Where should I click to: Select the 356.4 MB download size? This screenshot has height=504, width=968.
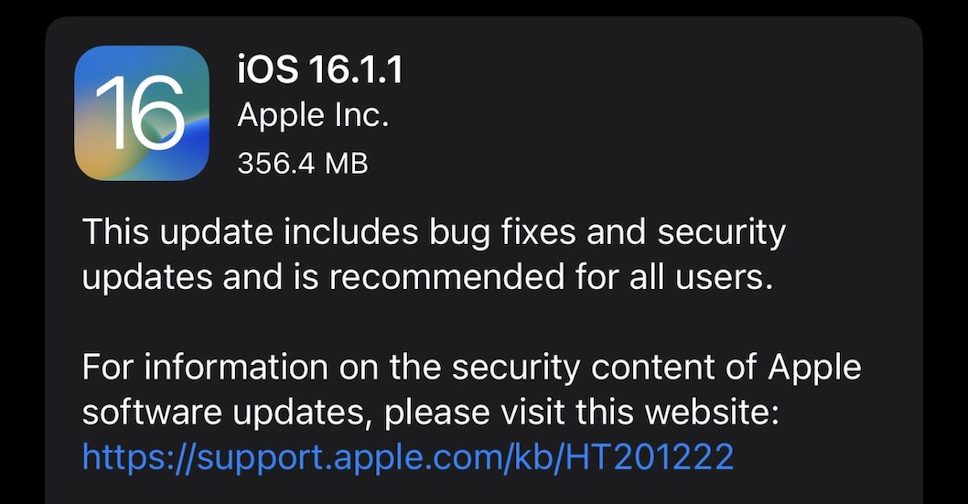[302, 164]
